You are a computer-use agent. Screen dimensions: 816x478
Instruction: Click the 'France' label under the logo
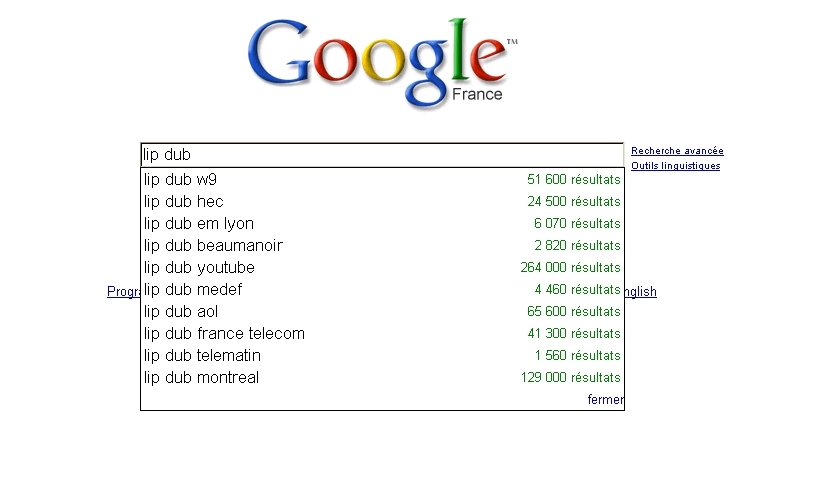(477, 95)
